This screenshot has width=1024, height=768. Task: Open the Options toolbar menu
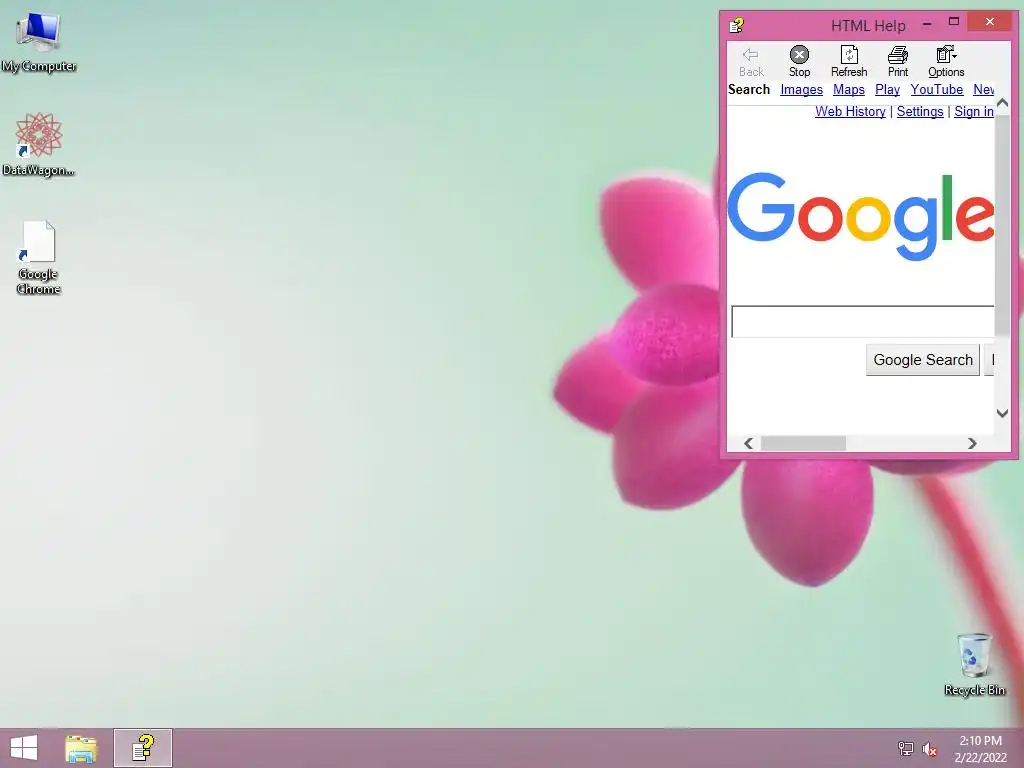click(x=946, y=61)
